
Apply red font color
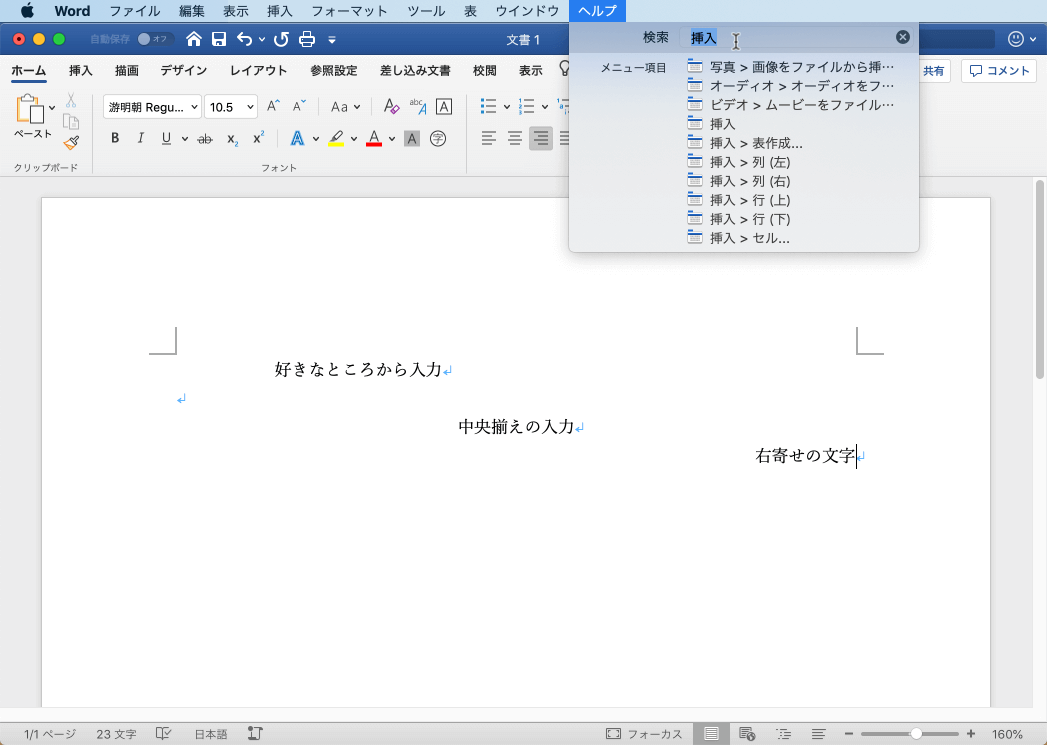coord(374,139)
